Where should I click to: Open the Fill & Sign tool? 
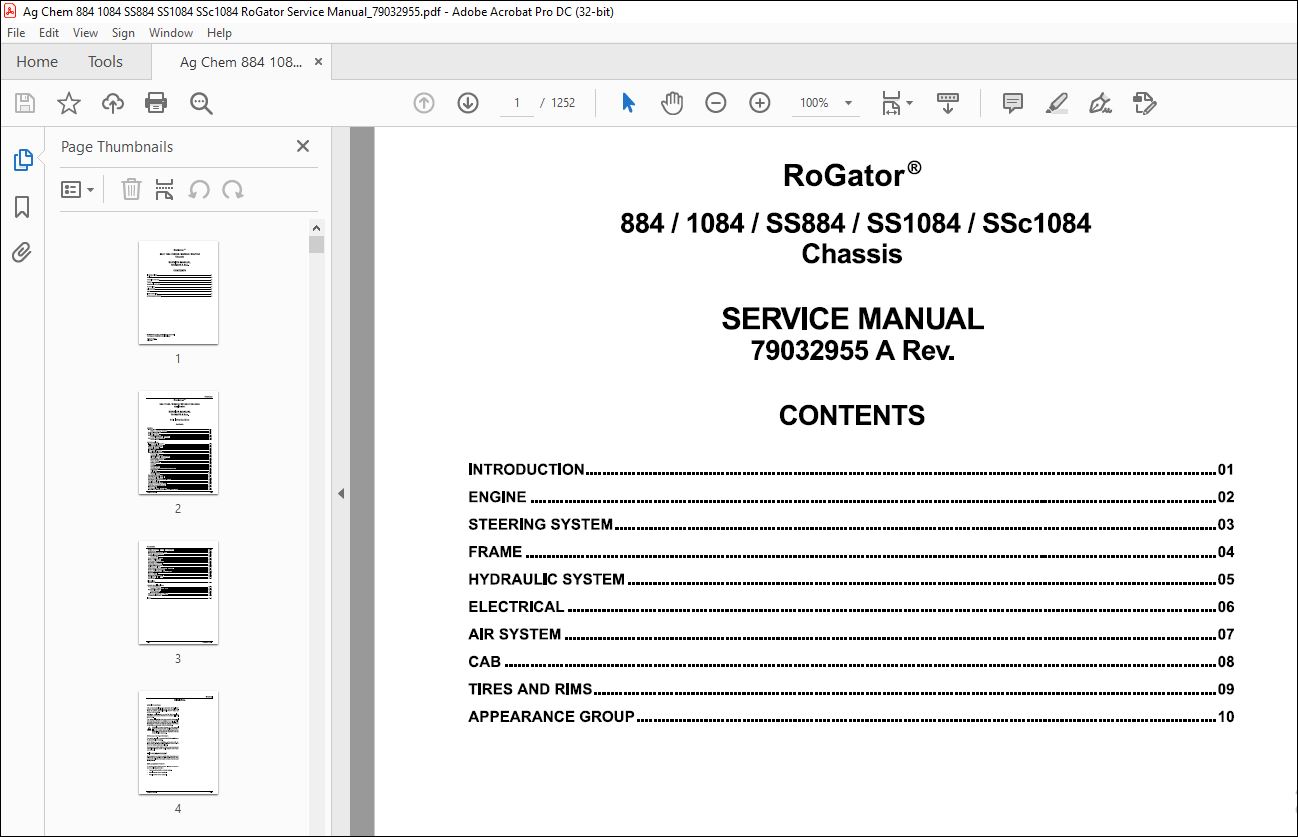tap(1100, 103)
